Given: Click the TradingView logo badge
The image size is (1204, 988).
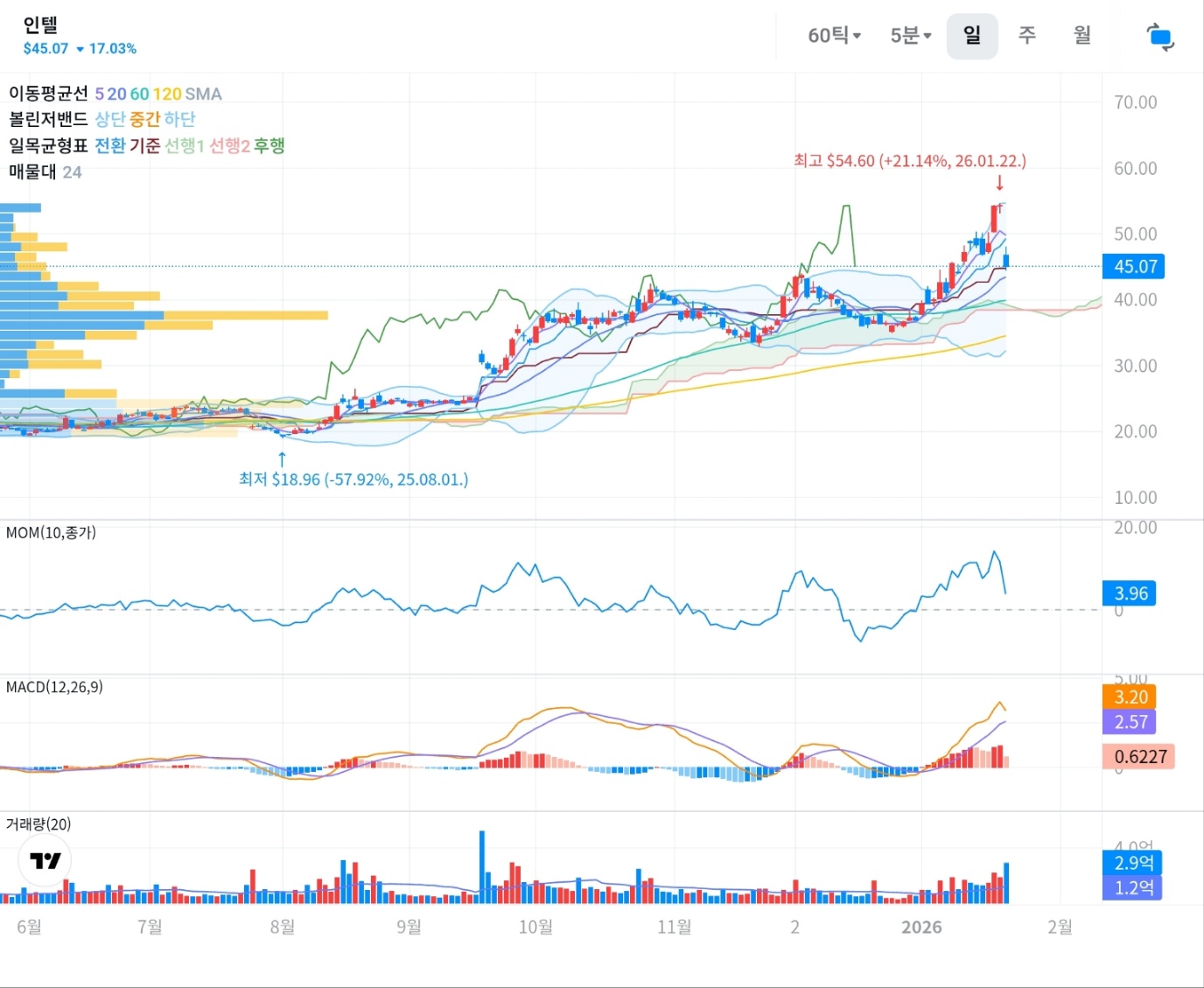Looking at the screenshot, I should [45, 860].
